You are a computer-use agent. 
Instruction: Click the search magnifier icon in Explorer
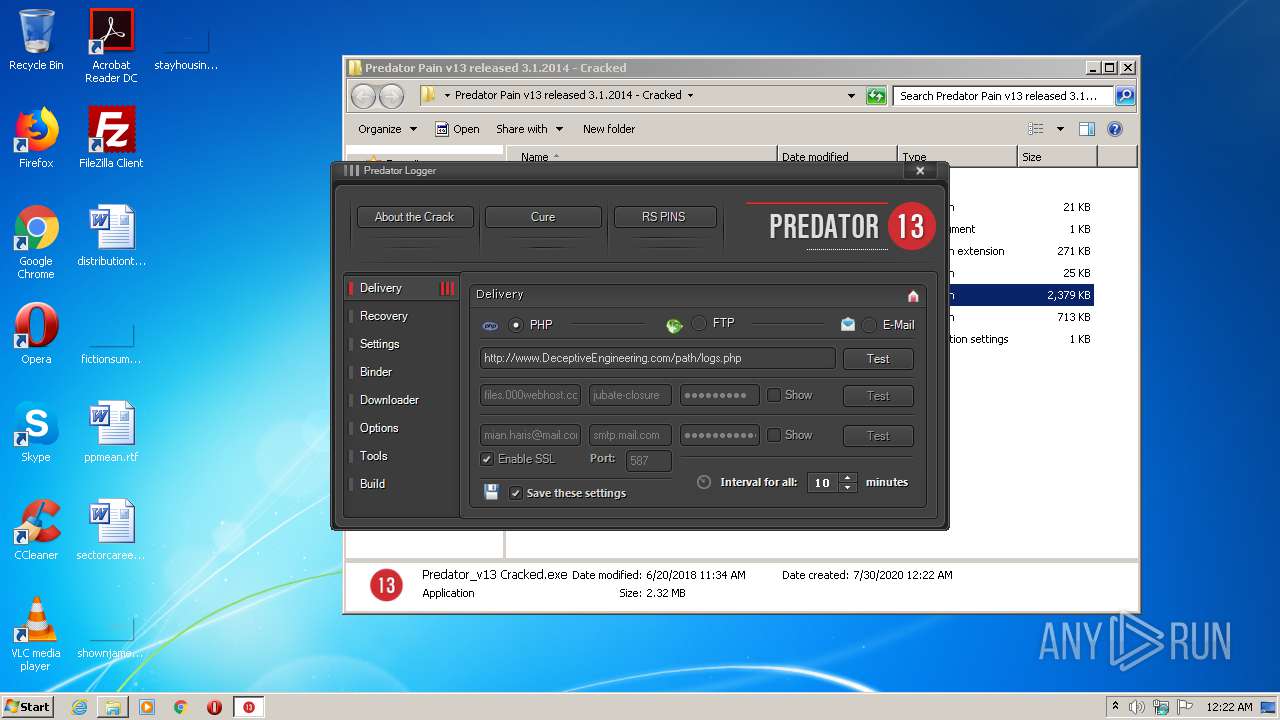click(x=1125, y=96)
